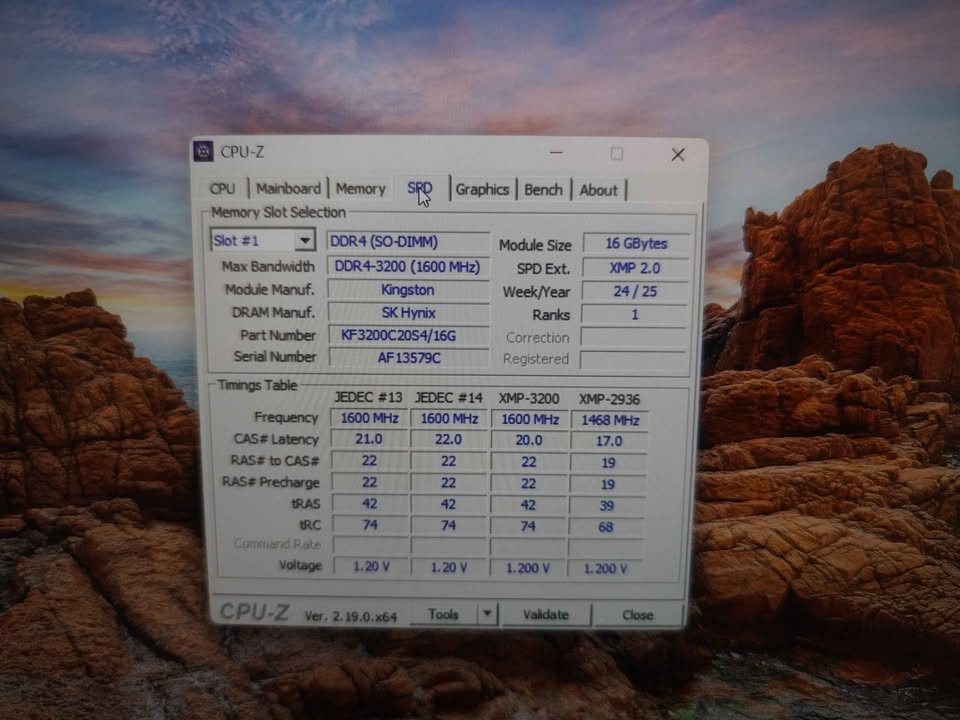Click the Max Bandwidth label
The width and height of the screenshot is (960, 720).
[x=268, y=266]
